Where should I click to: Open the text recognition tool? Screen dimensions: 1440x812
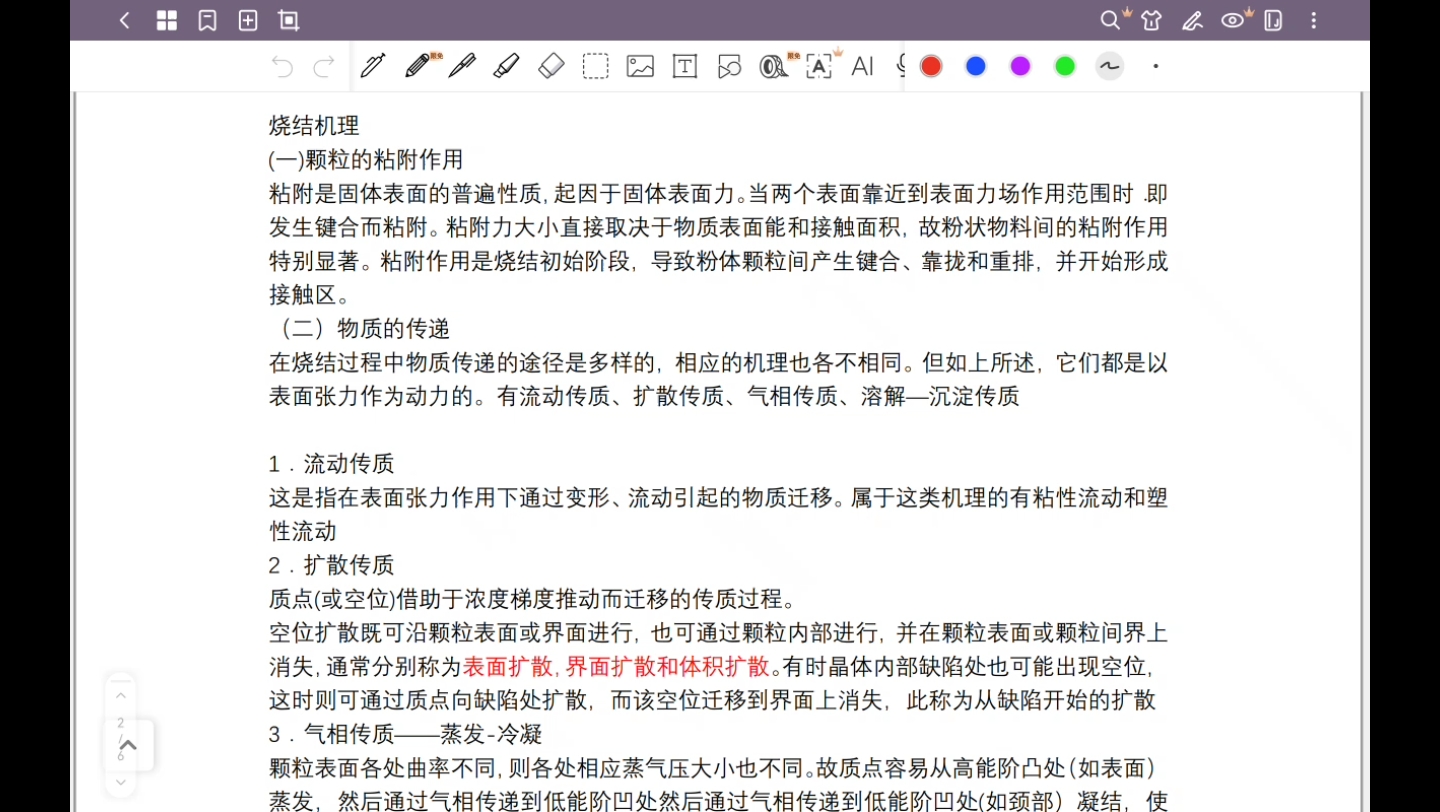coord(819,66)
